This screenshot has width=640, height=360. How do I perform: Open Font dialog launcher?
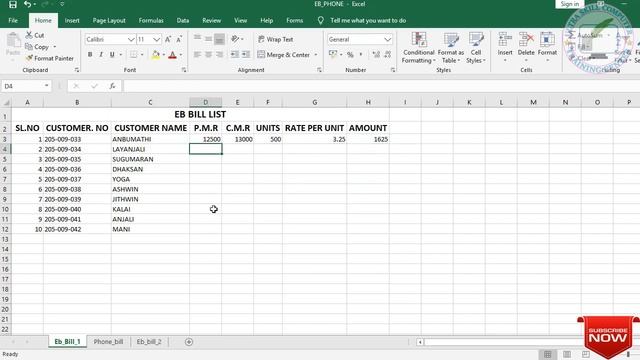point(184,70)
